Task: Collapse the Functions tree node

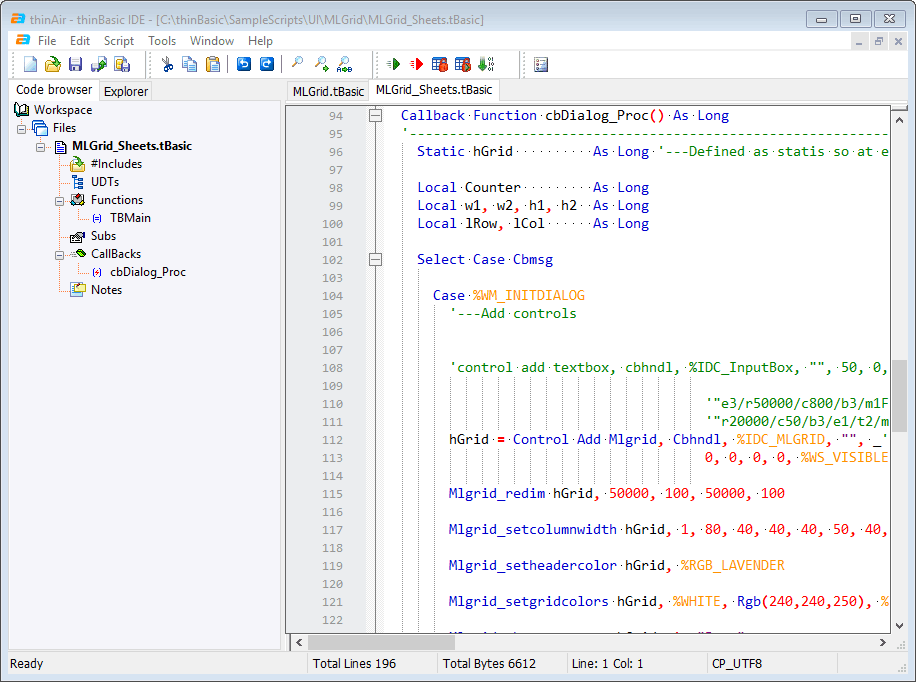Action: pyautogui.click(x=60, y=201)
